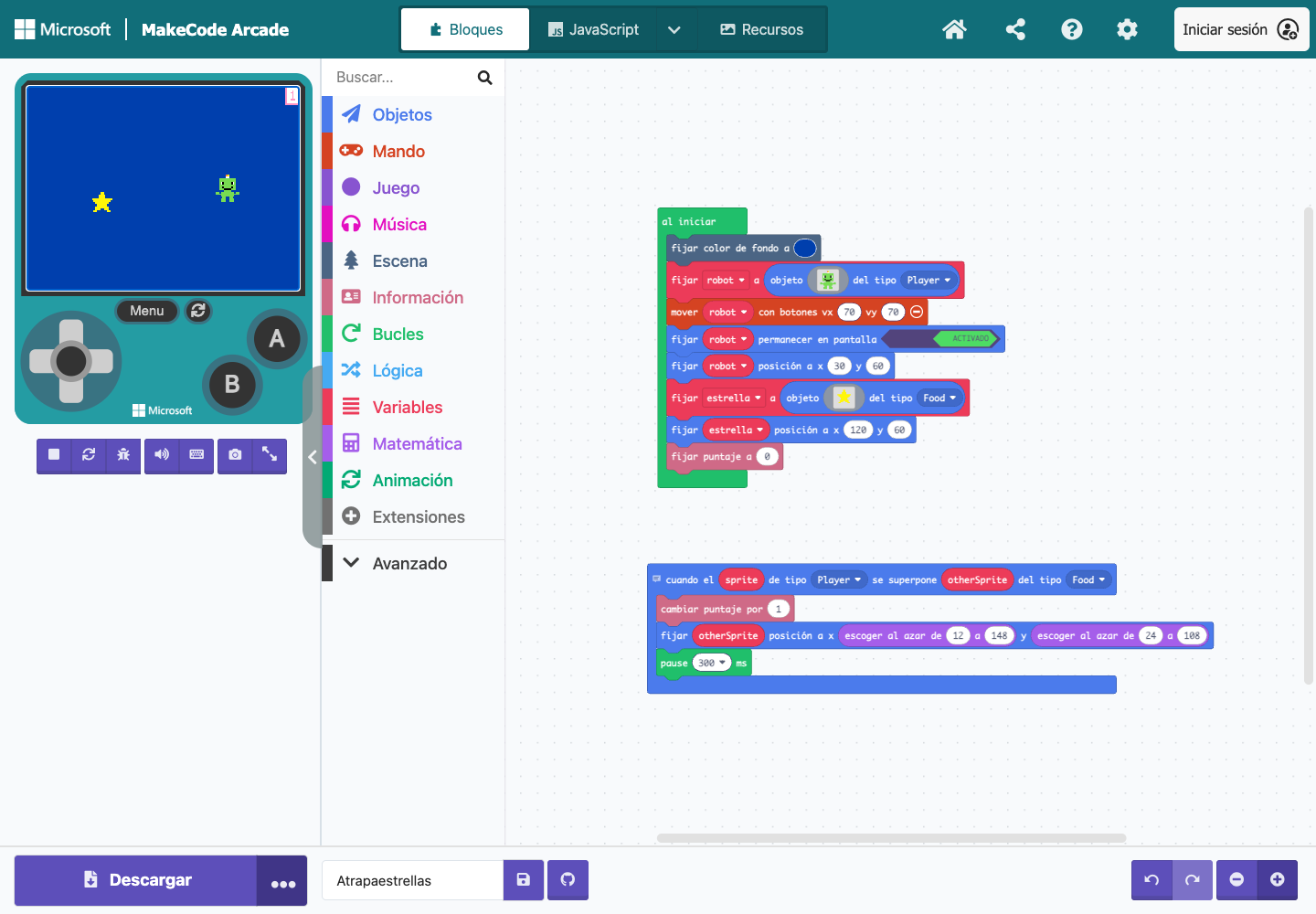1316x914 pixels.
Task: Open the Objetos block category
Action: (x=413, y=114)
